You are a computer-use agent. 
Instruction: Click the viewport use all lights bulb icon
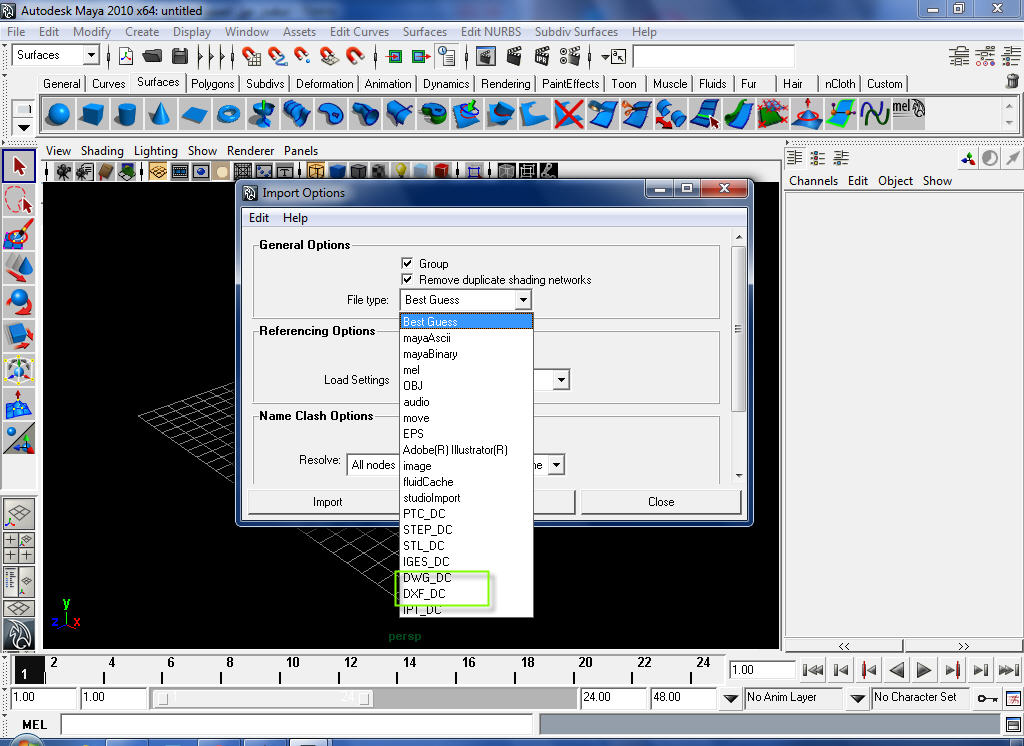coord(400,171)
